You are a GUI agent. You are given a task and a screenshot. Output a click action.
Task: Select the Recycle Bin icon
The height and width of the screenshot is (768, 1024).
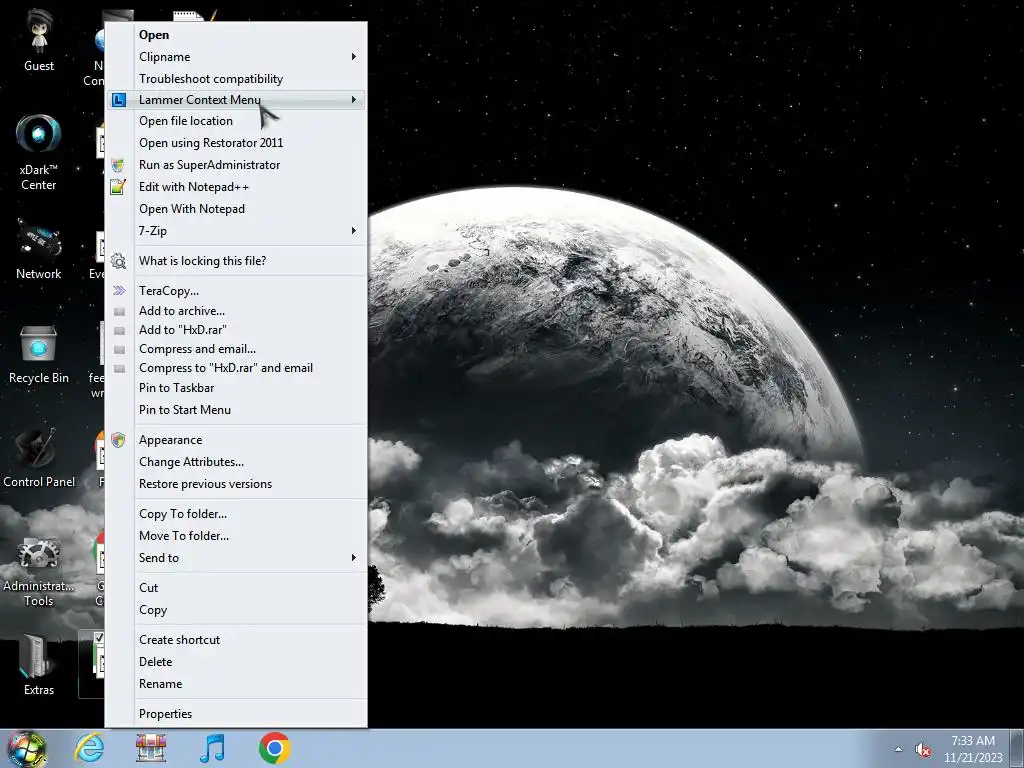(39, 354)
